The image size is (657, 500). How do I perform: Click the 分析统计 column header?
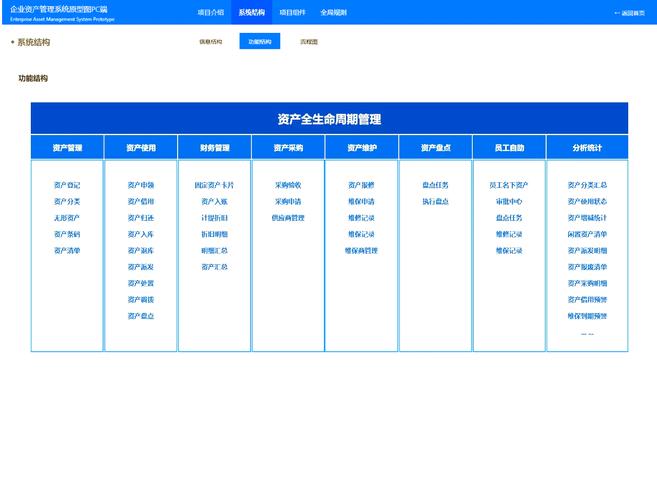click(587, 148)
